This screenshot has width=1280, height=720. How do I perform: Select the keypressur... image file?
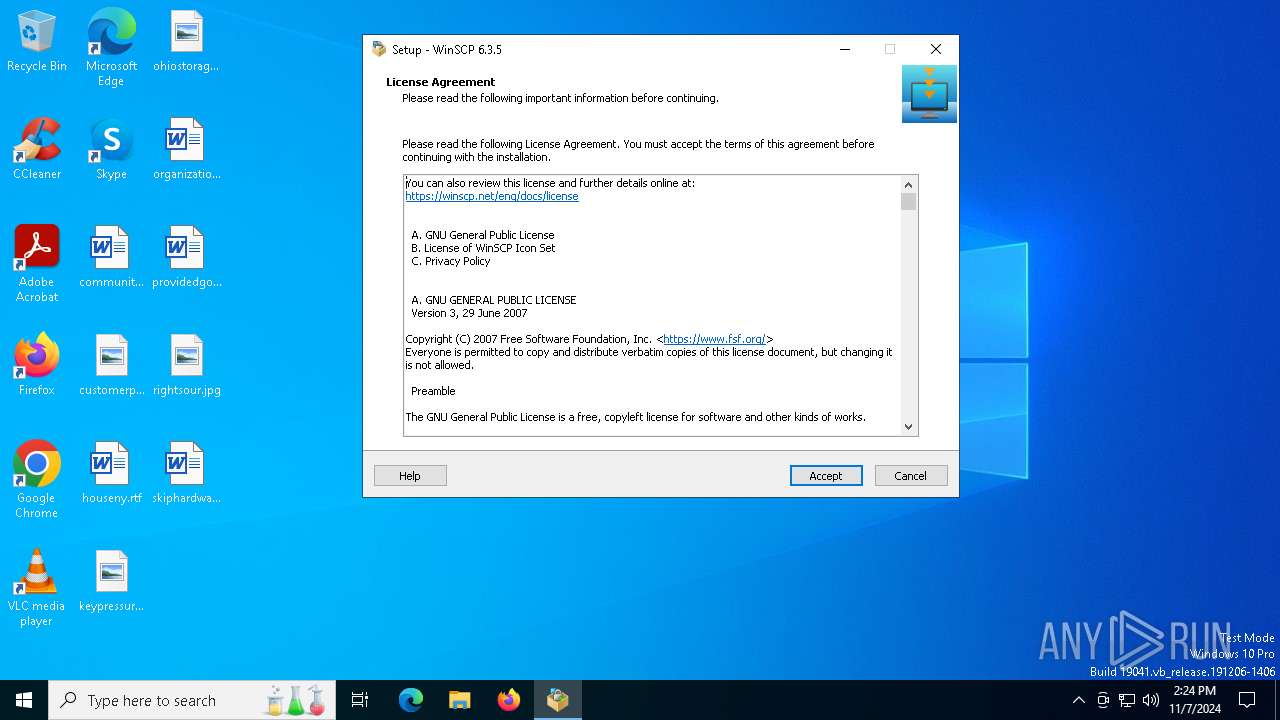pyautogui.click(x=111, y=582)
